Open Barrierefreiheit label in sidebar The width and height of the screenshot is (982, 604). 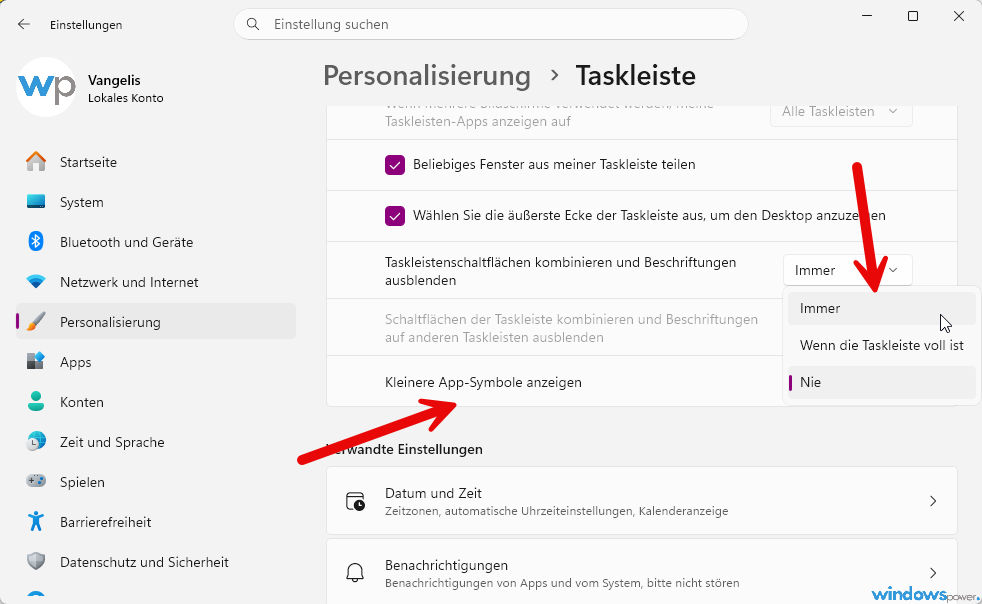click(x=105, y=522)
